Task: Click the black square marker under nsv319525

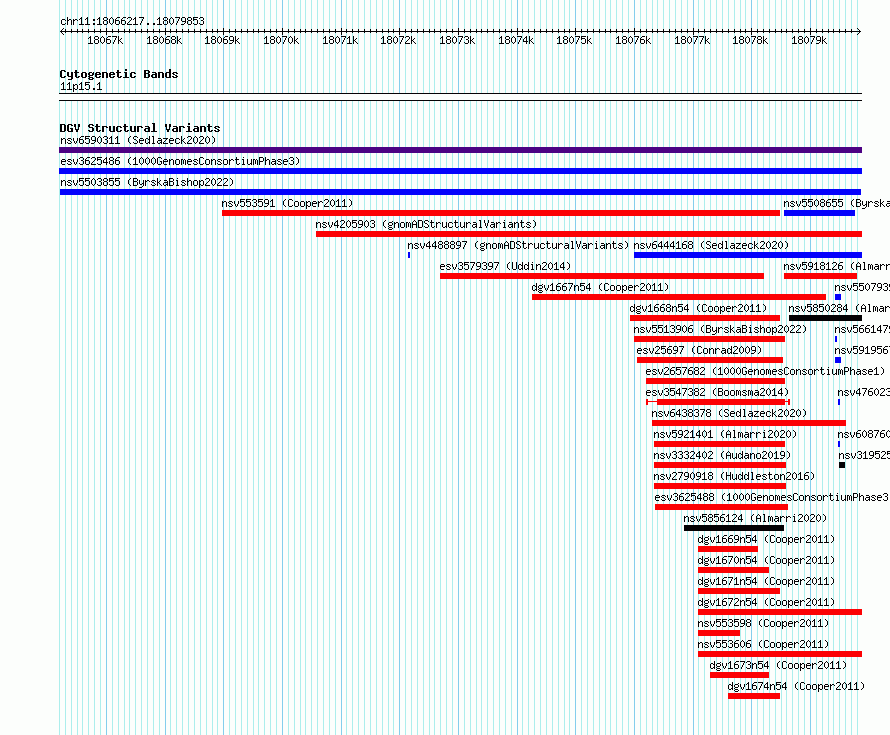Action: 842,465
